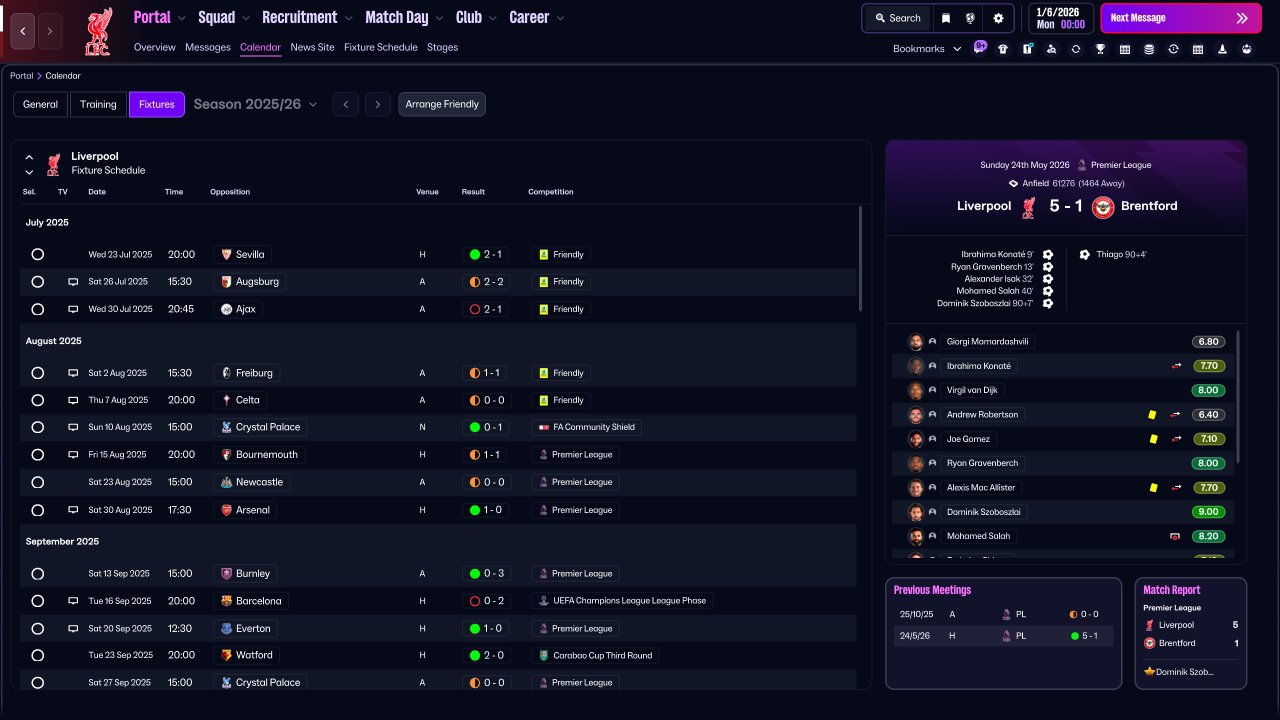This screenshot has height=720, width=1280.
Task: Click goal ball icon next to Thiago
Action: coord(1085,255)
